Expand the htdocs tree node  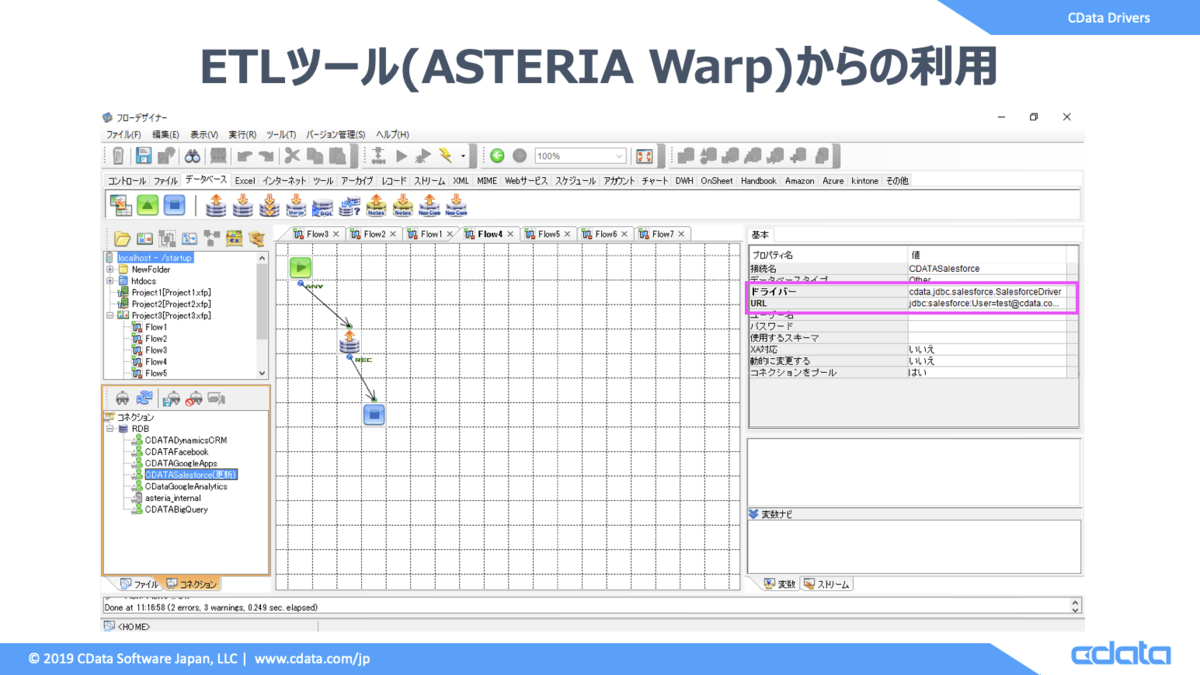click(110, 281)
